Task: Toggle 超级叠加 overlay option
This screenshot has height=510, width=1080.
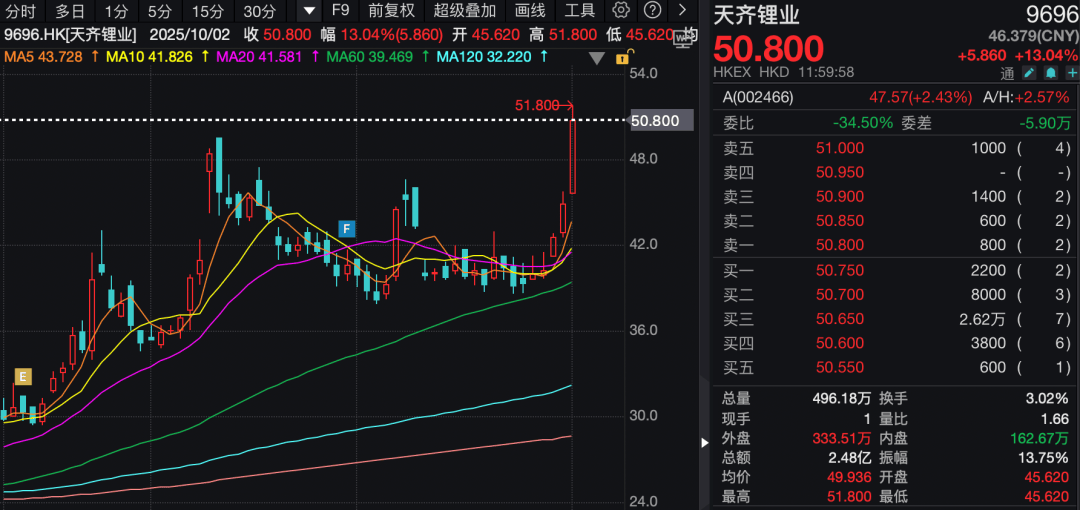Action: click(464, 11)
